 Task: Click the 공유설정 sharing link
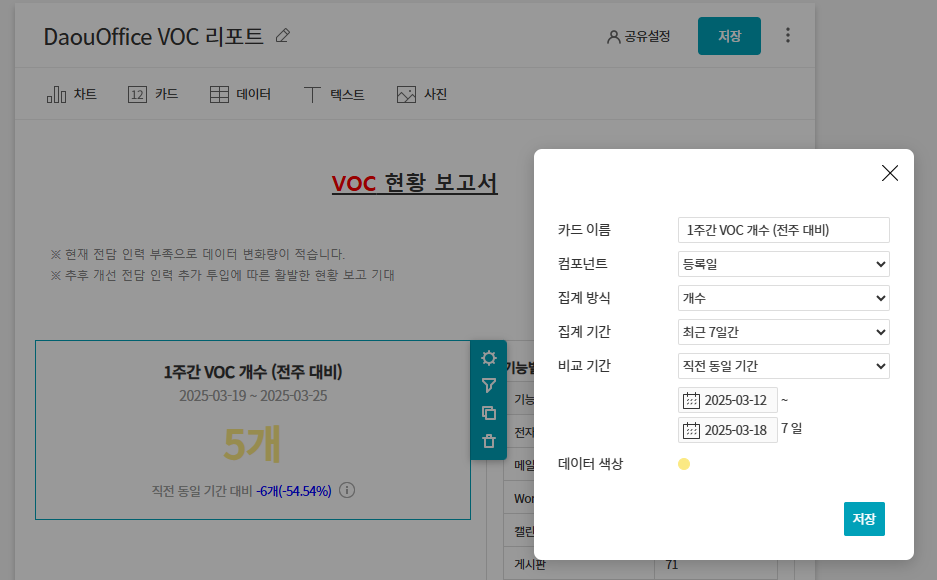point(638,36)
